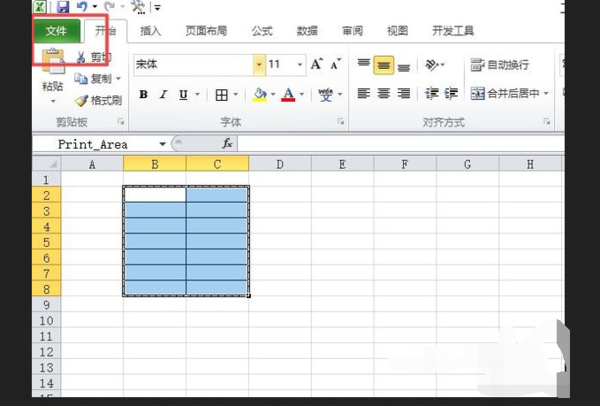Viewport: 600px width, 406px height.
Task: Open the 字体 font dialog launcher
Action: [341, 122]
